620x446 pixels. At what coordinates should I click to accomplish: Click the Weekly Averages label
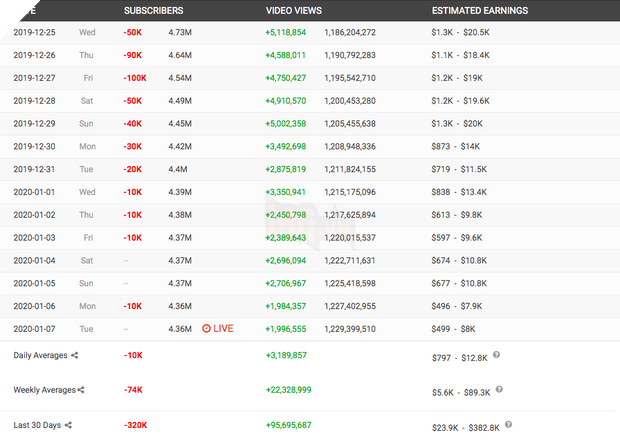(43, 390)
